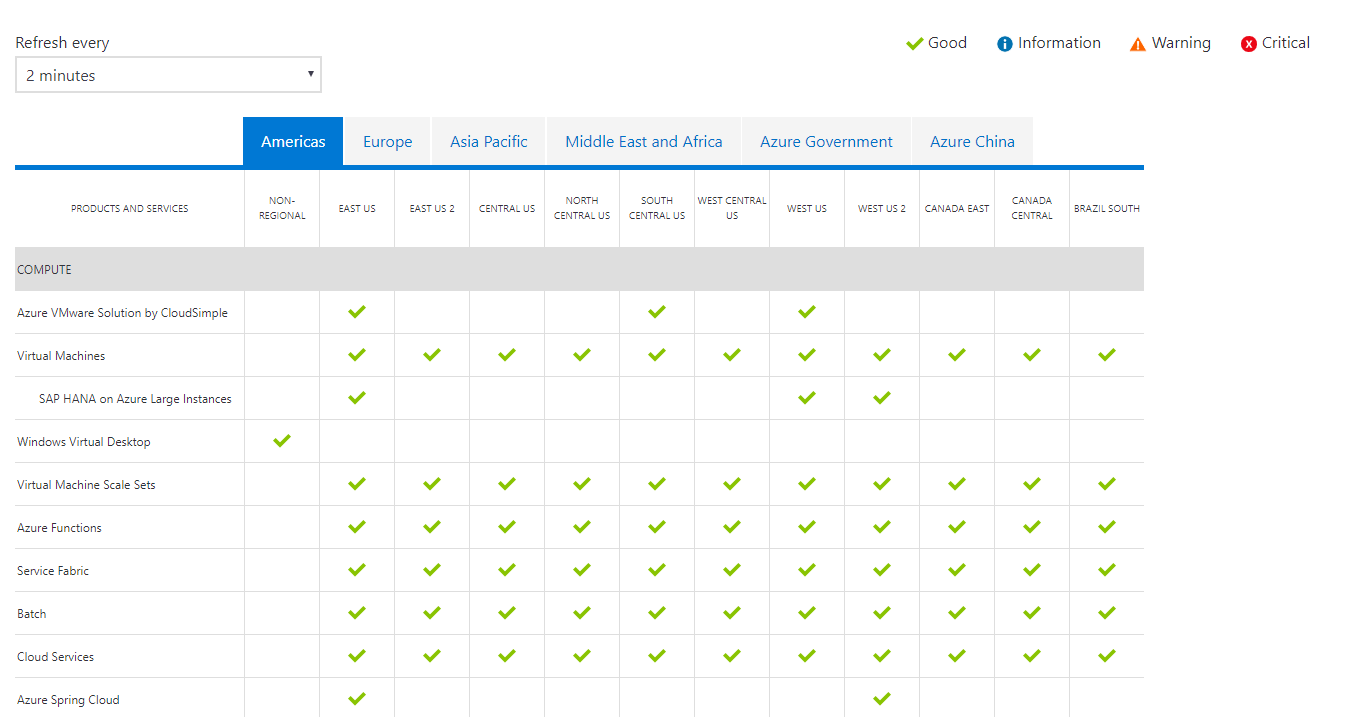Click SAP HANA West US 2 status checkmark

click(x=882, y=398)
